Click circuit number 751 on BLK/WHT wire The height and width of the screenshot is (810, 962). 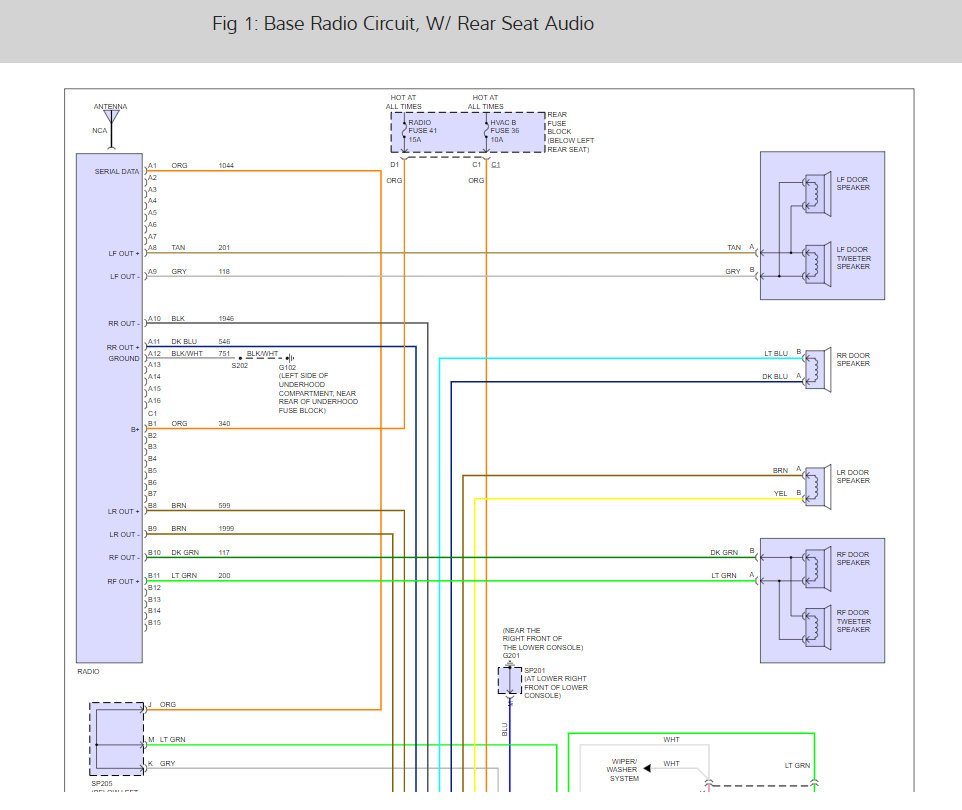(x=224, y=353)
